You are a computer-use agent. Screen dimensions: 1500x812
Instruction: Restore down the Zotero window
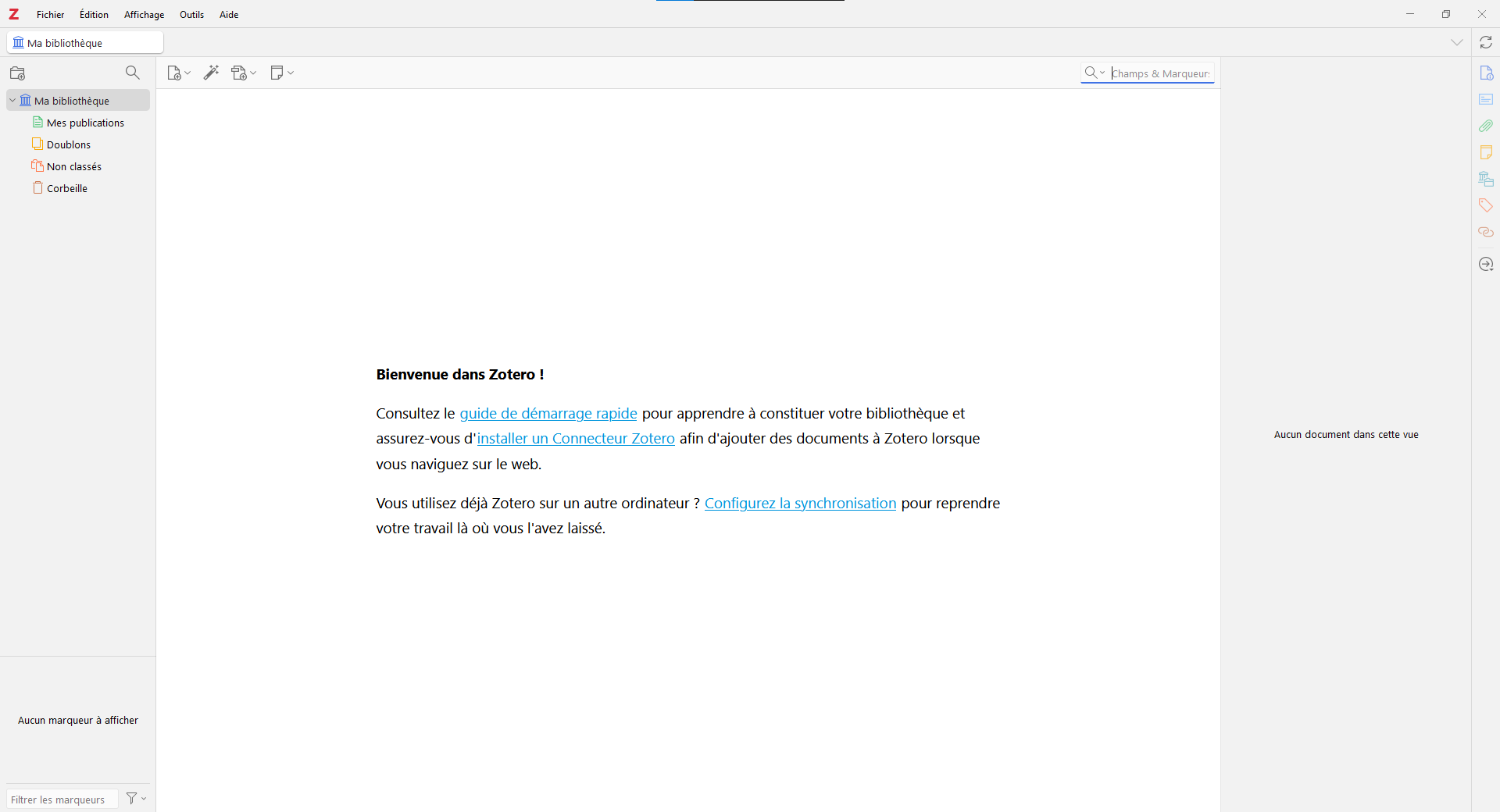pos(1446,14)
